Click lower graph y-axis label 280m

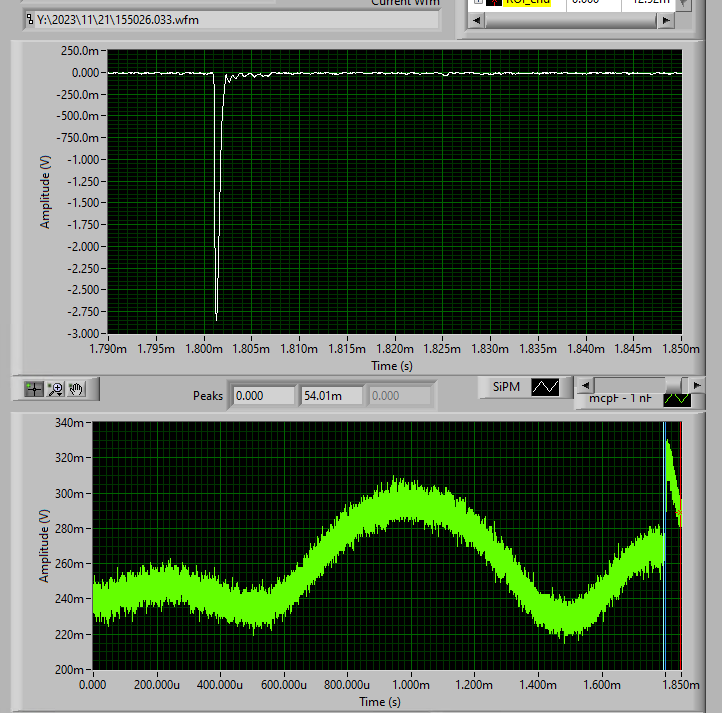70,528
